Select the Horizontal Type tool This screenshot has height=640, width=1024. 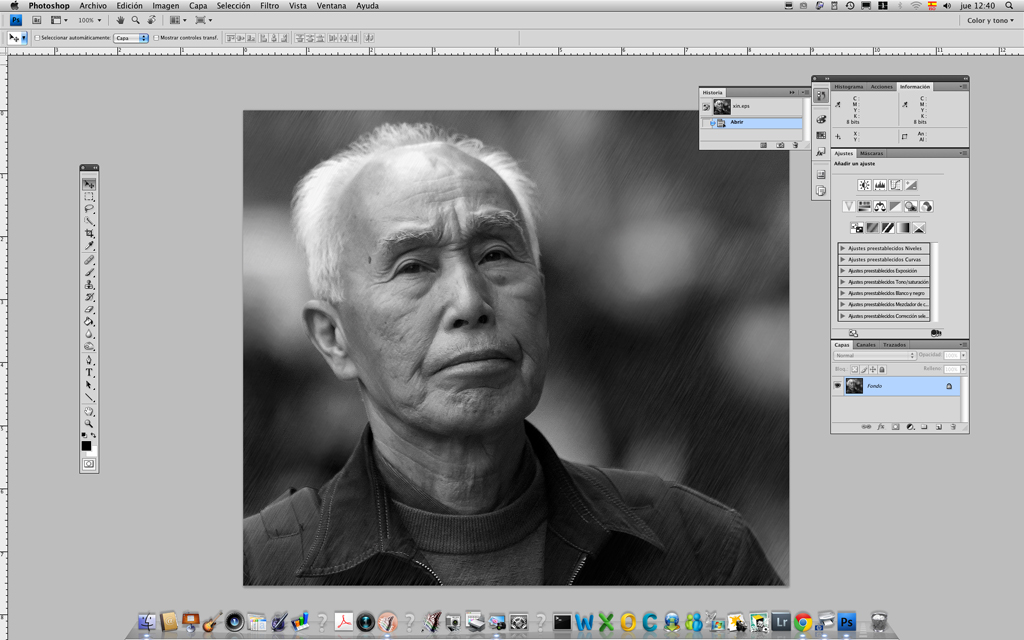(89, 372)
